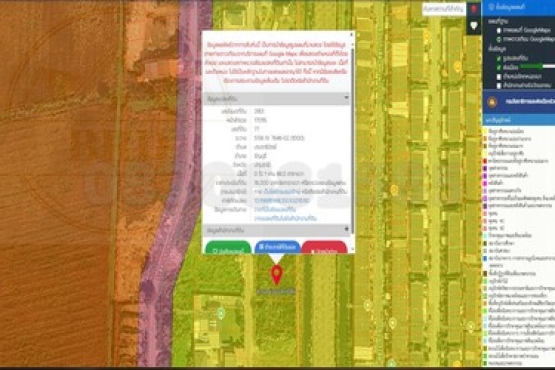Screen dimensions: 555x370
Task: Click the blue swatch in the legend list
Action: (x=485, y=258)
